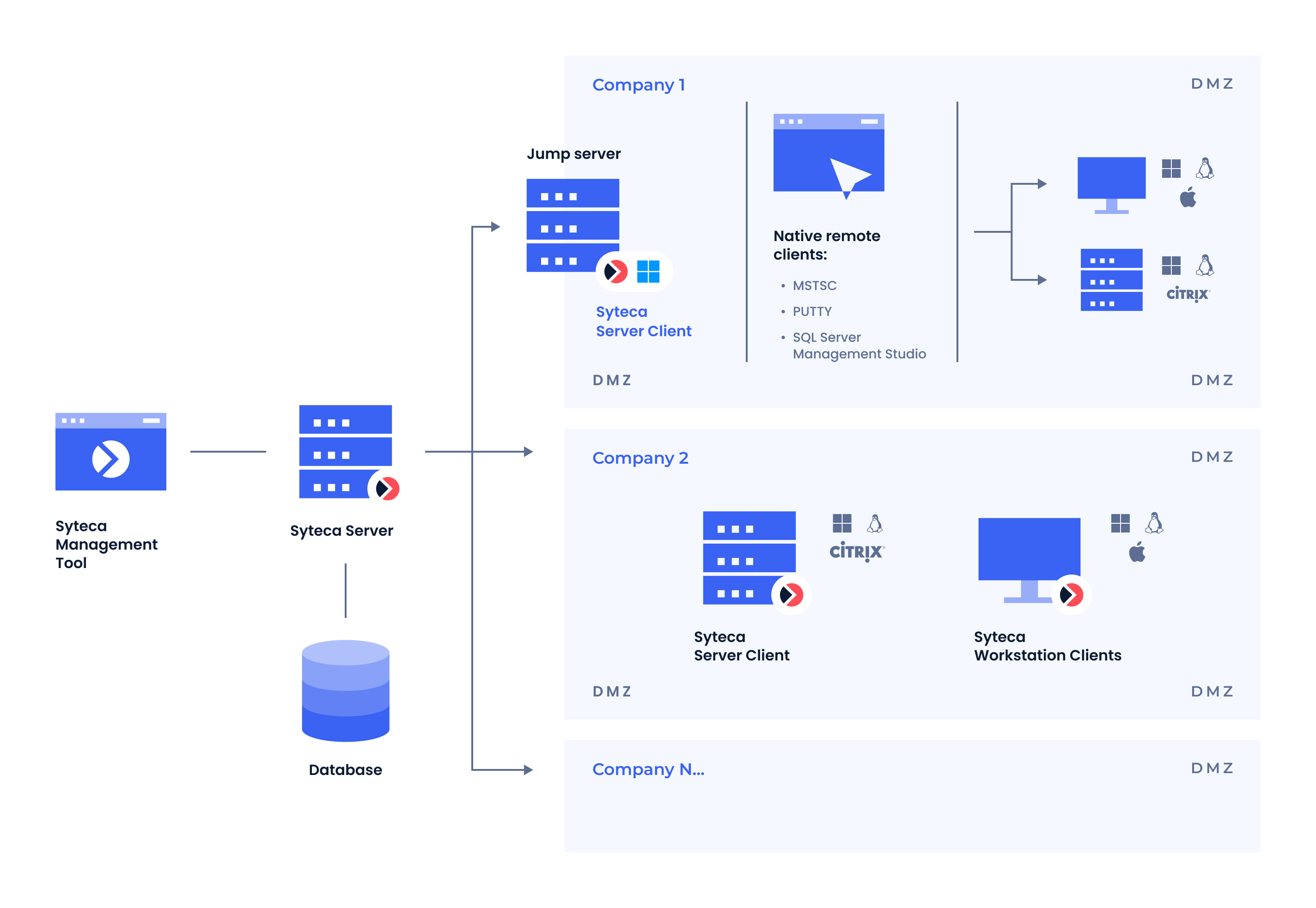Click the Company 2 Syteca Server Client rack

pyautogui.click(x=749, y=557)
